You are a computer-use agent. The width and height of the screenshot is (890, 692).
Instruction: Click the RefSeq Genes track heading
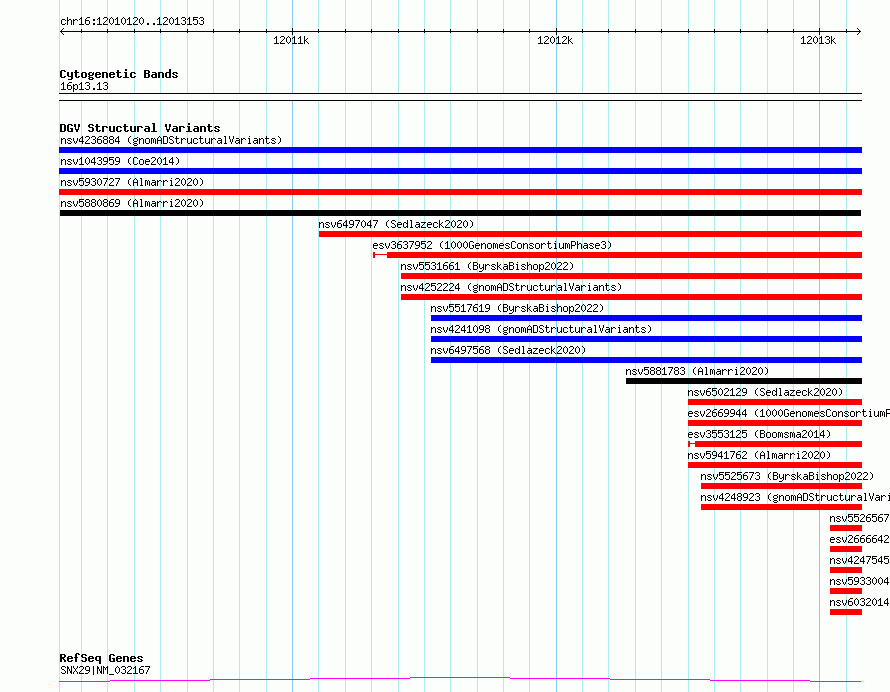(x=101, y=658)
